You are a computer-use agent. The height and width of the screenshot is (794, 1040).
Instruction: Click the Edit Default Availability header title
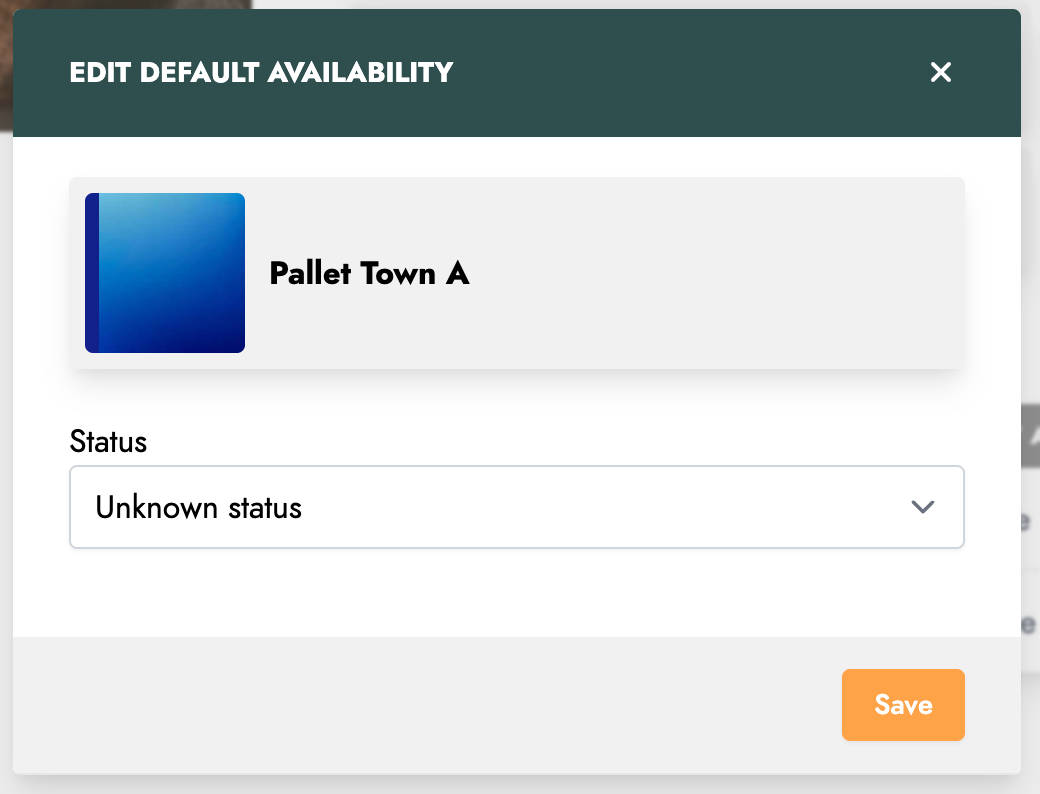261,72
